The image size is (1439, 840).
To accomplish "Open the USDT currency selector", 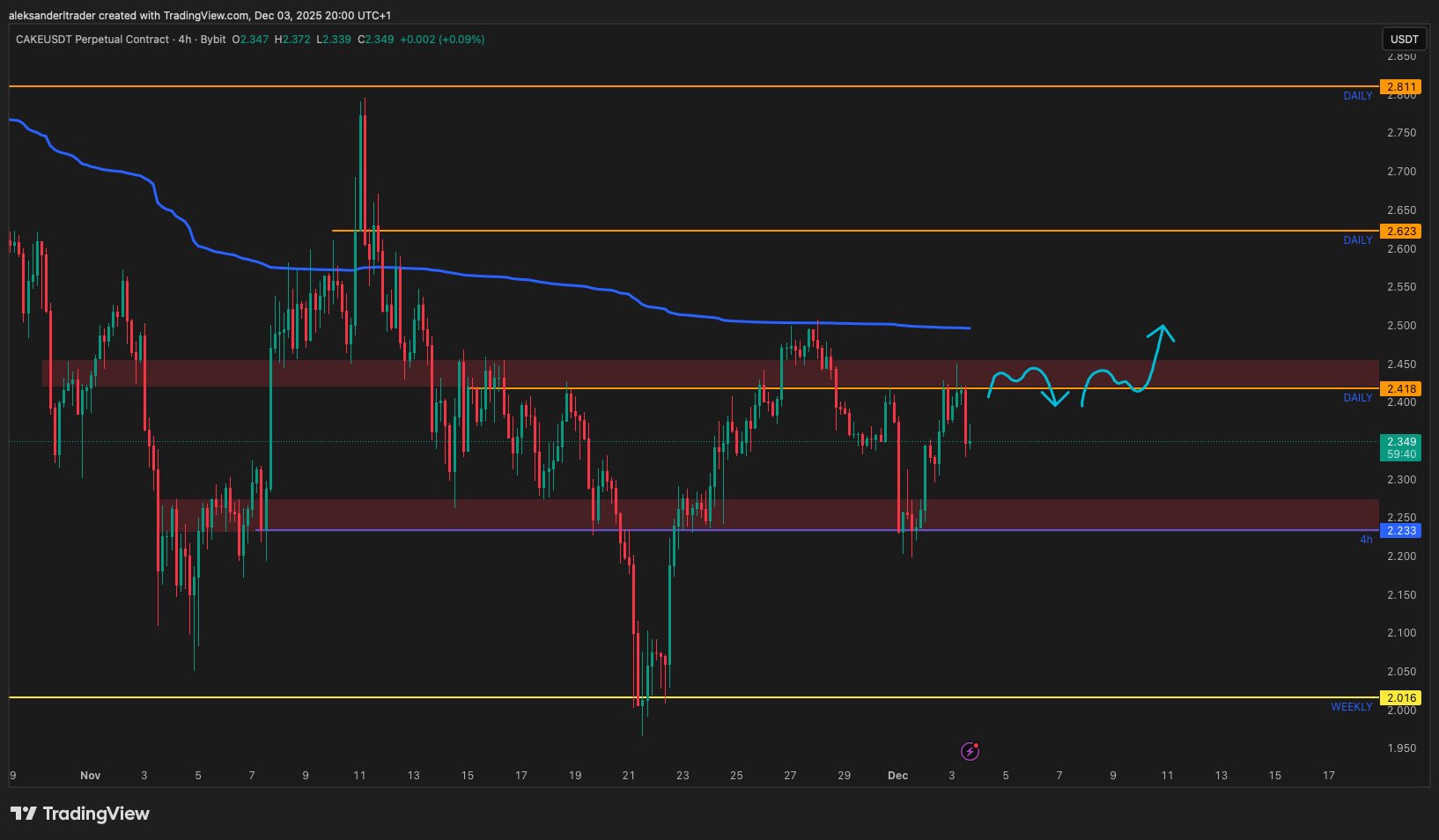I will pyautogui.click(x=1404, y=39).
